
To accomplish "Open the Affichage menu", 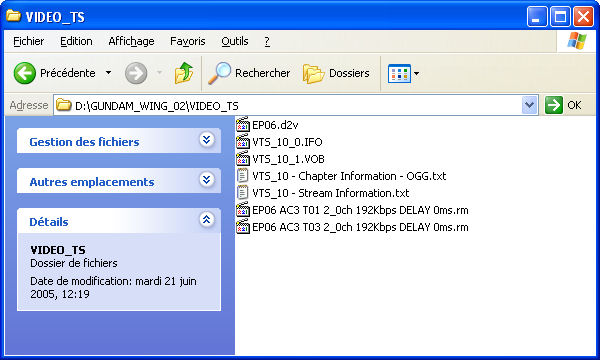I will [x=131, y=41].
